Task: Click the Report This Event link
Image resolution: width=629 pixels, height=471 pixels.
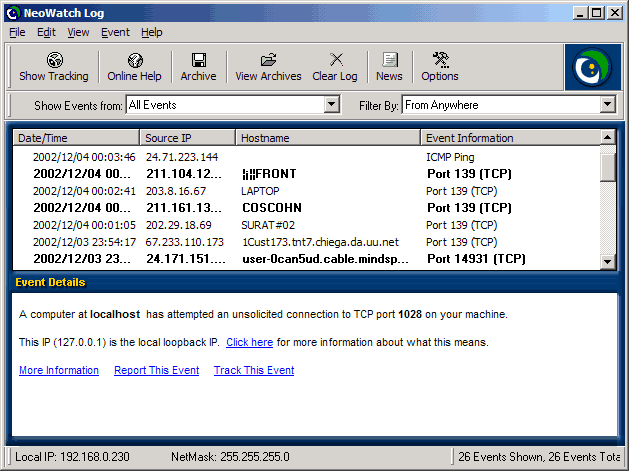Action: click(156, 370)
